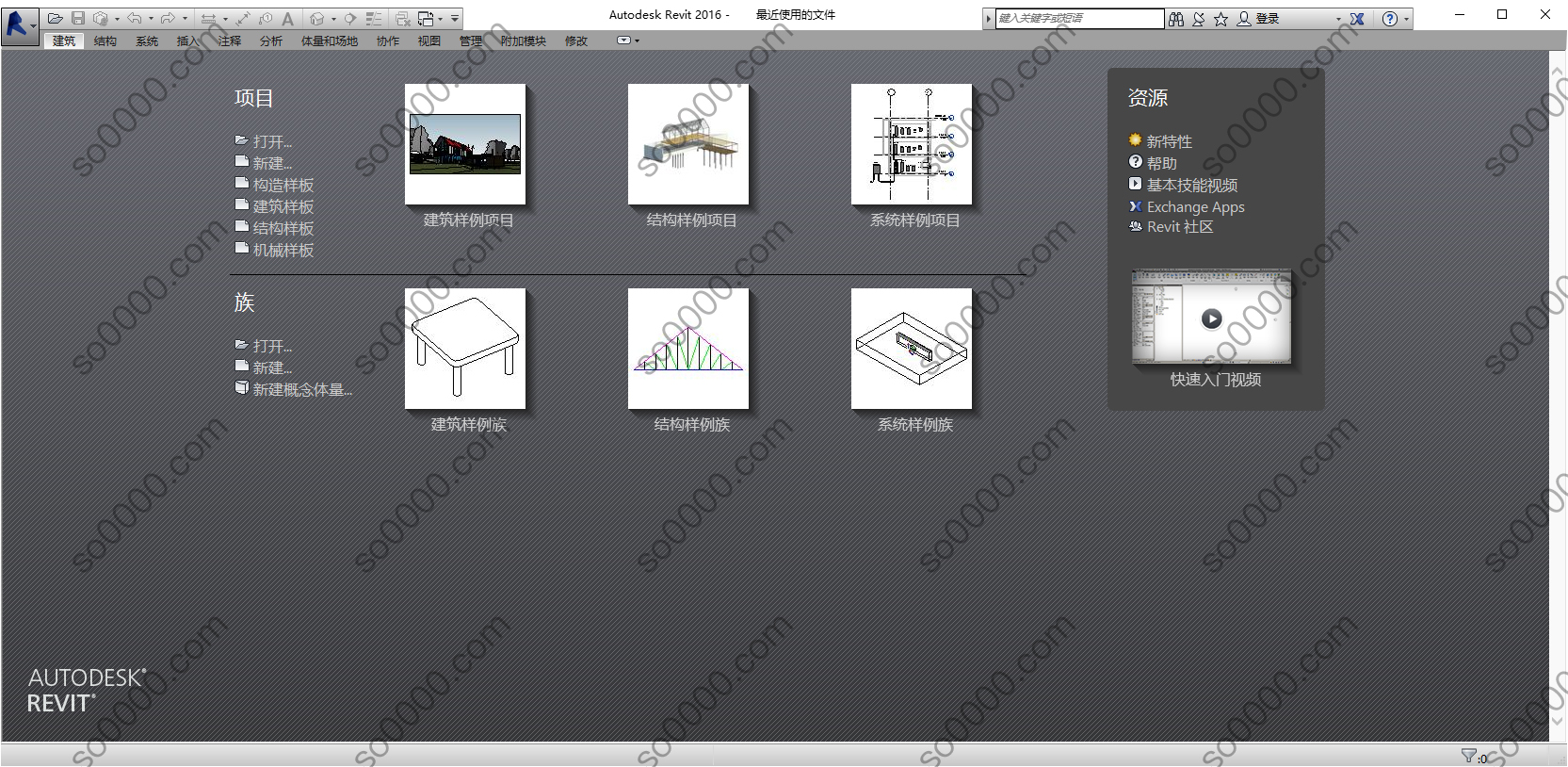Expand the search field arrow on the left
This screenshot has width=1568, height=767.
point(989,19)
